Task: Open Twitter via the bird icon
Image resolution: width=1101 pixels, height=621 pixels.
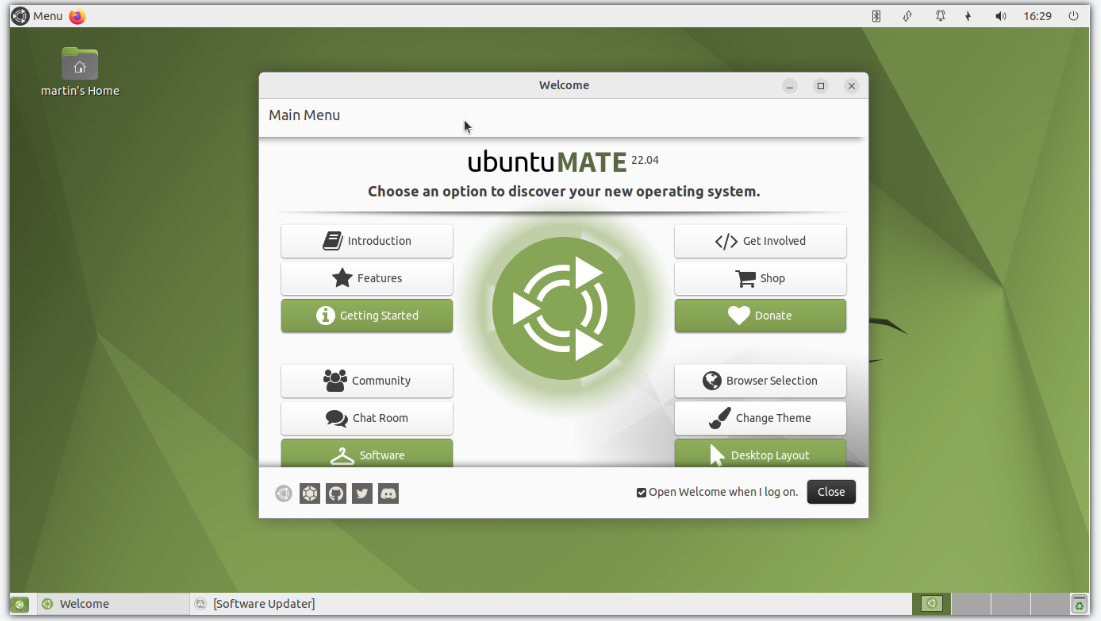Action: tap(361, 493)
